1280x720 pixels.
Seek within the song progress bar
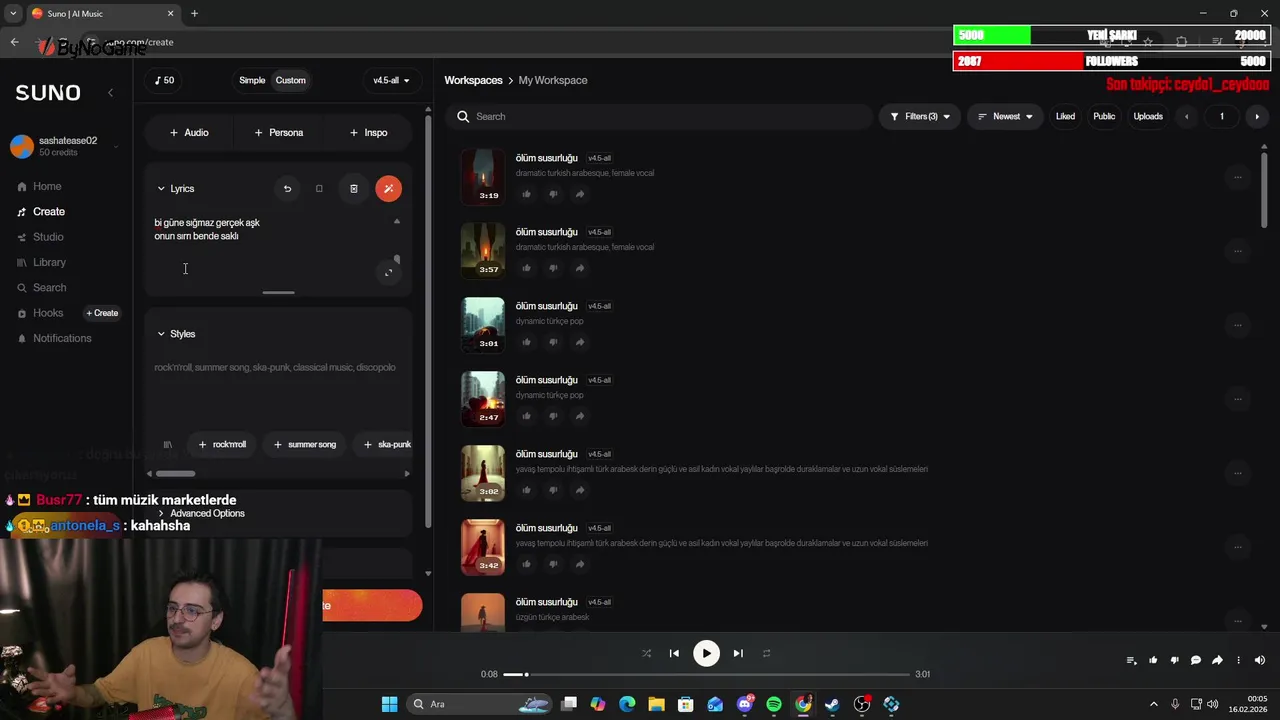coord(707,674)
